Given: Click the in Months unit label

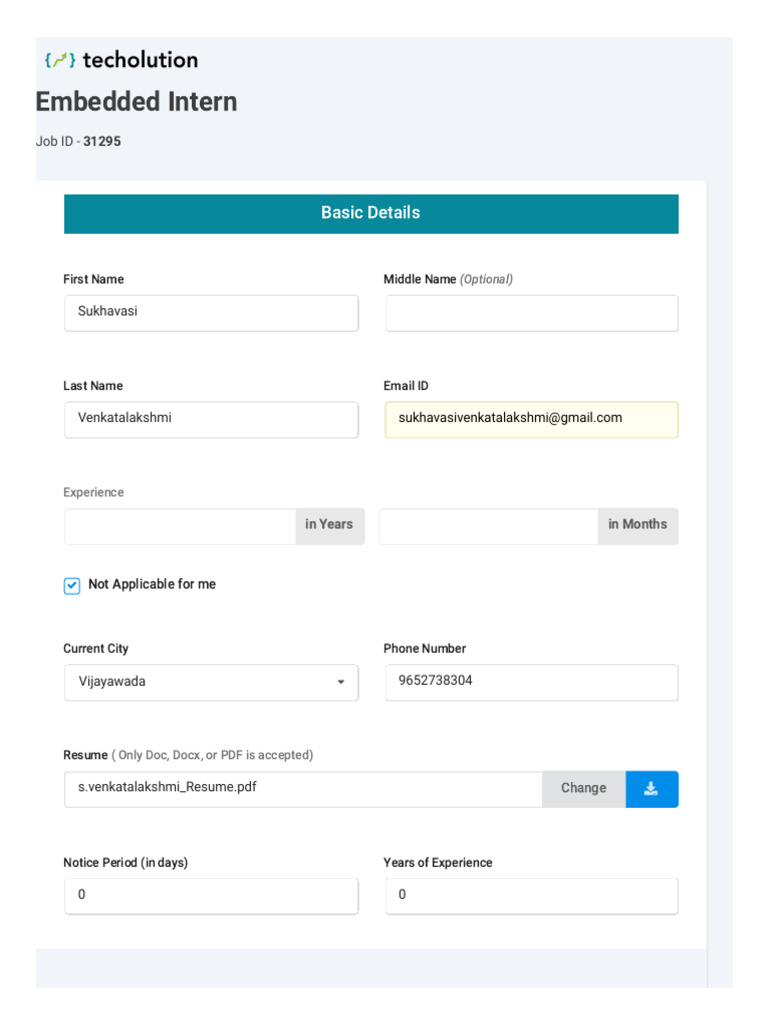Looking at the screenshot, I should [637, 526].
